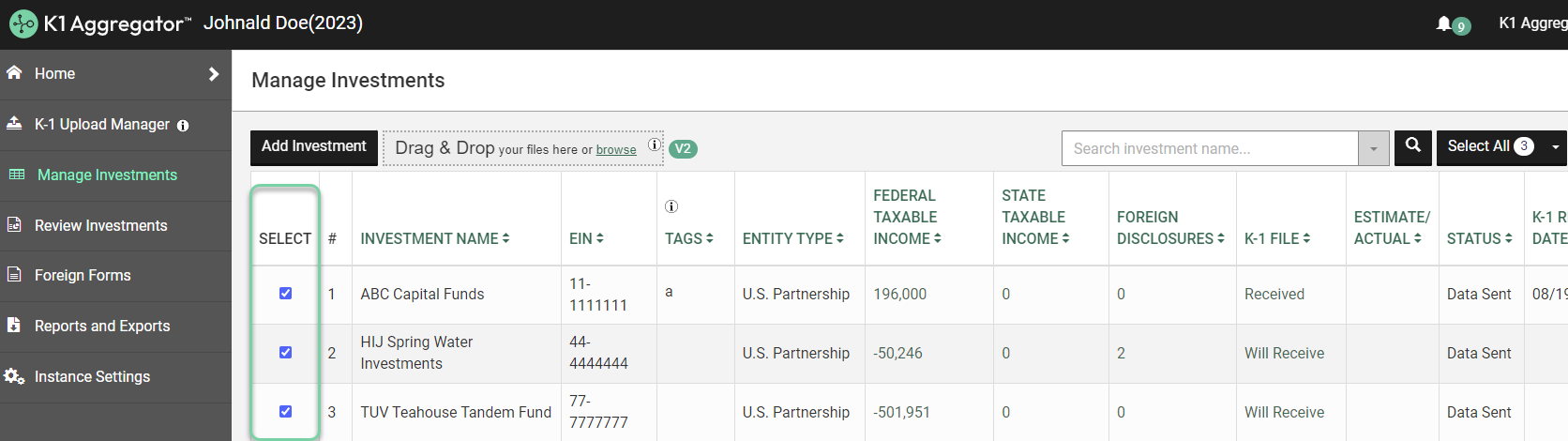Click the browse link to upload files
Screen dimensions: 1568x441
pyautogui.click(x=616, y=150)
